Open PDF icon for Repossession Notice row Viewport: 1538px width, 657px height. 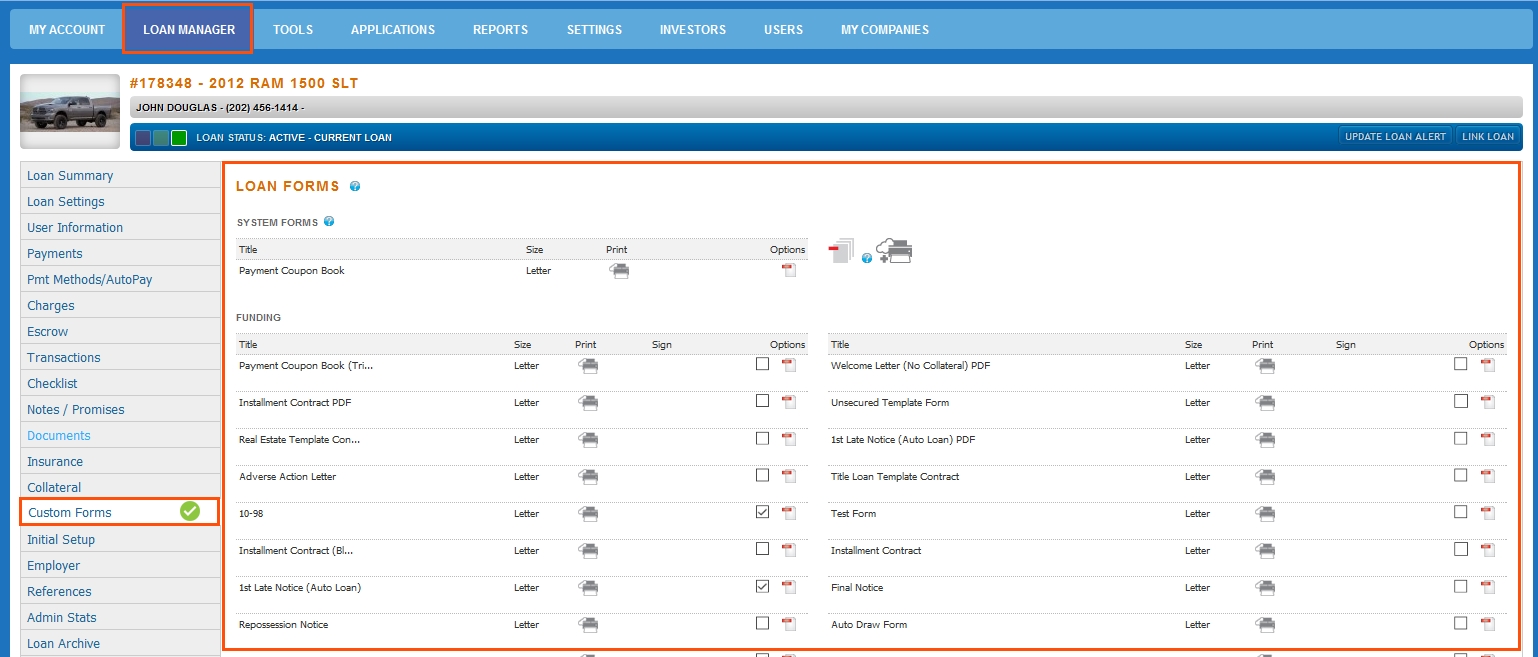(x=788, y=624)
